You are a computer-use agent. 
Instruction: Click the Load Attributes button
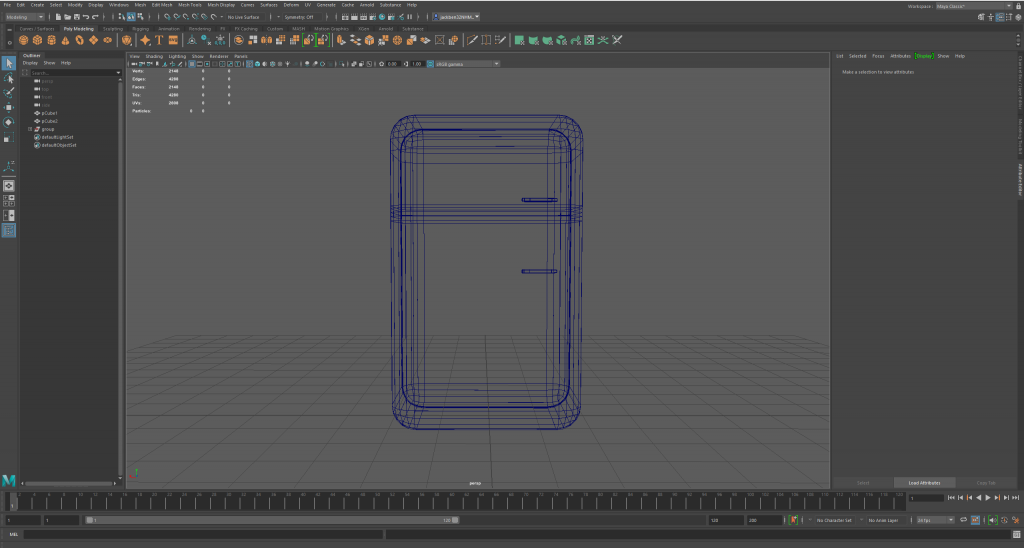point(925,482)
